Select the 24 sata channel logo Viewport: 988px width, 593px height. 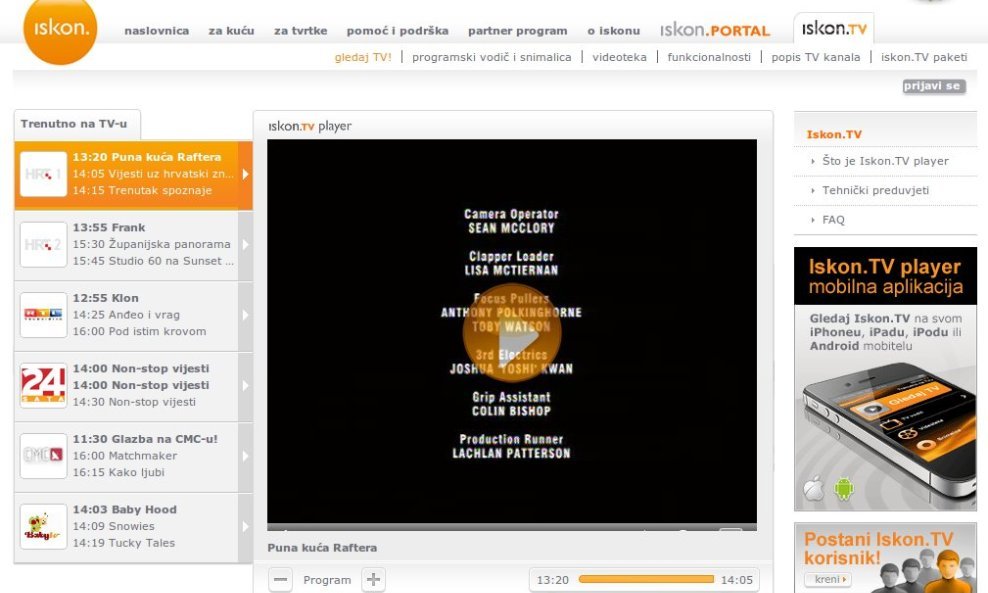[x=43, y=386]
